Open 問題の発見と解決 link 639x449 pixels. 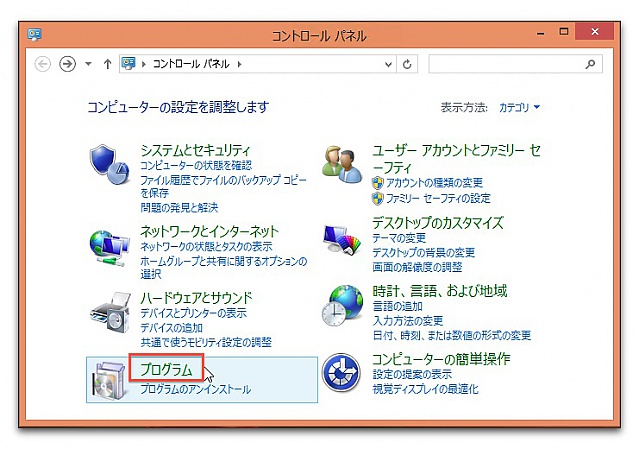179,208
